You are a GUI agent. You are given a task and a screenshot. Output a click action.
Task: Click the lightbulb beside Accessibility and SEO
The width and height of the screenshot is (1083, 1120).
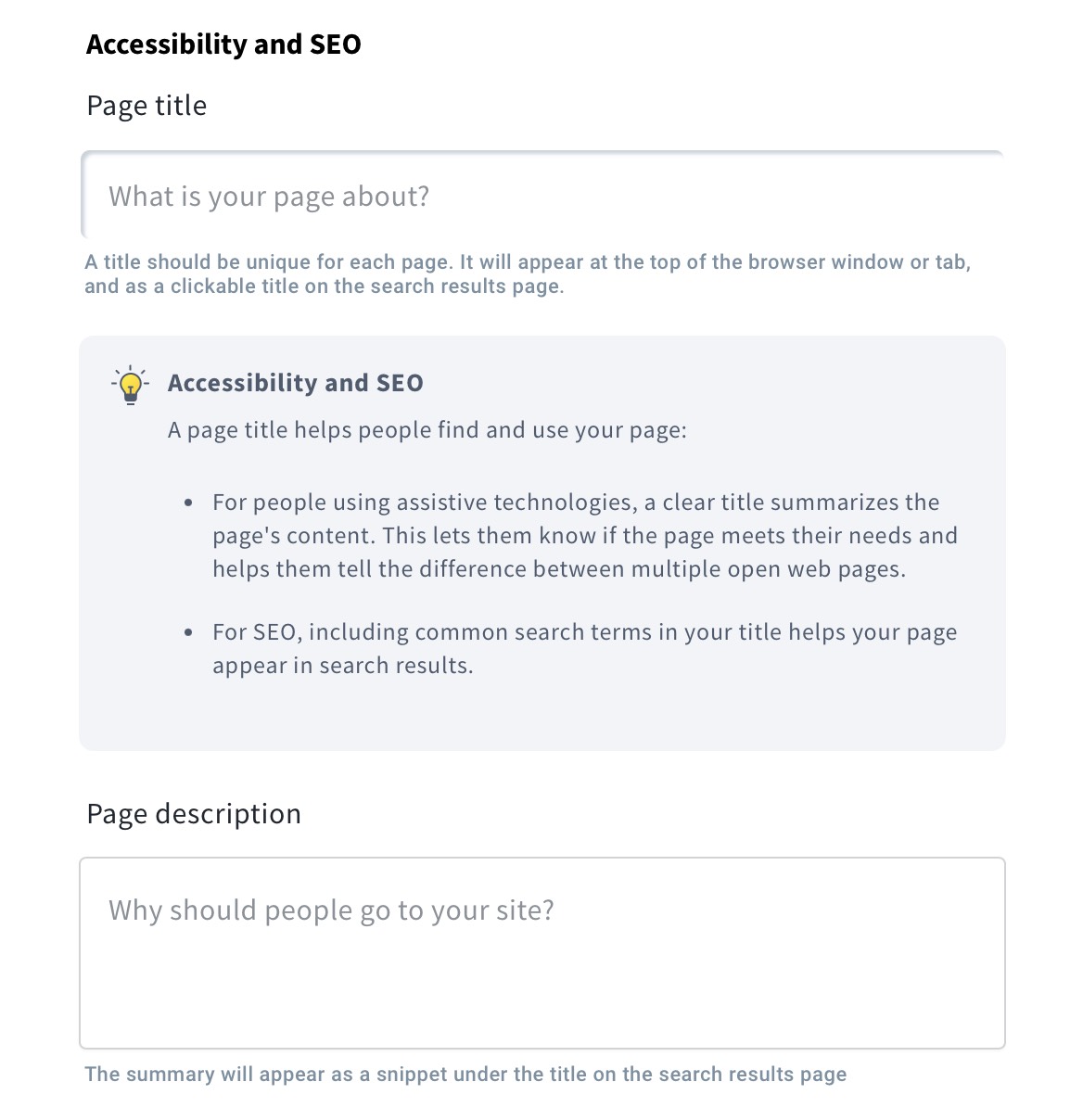pyautogui.click(x=130, y=384)
